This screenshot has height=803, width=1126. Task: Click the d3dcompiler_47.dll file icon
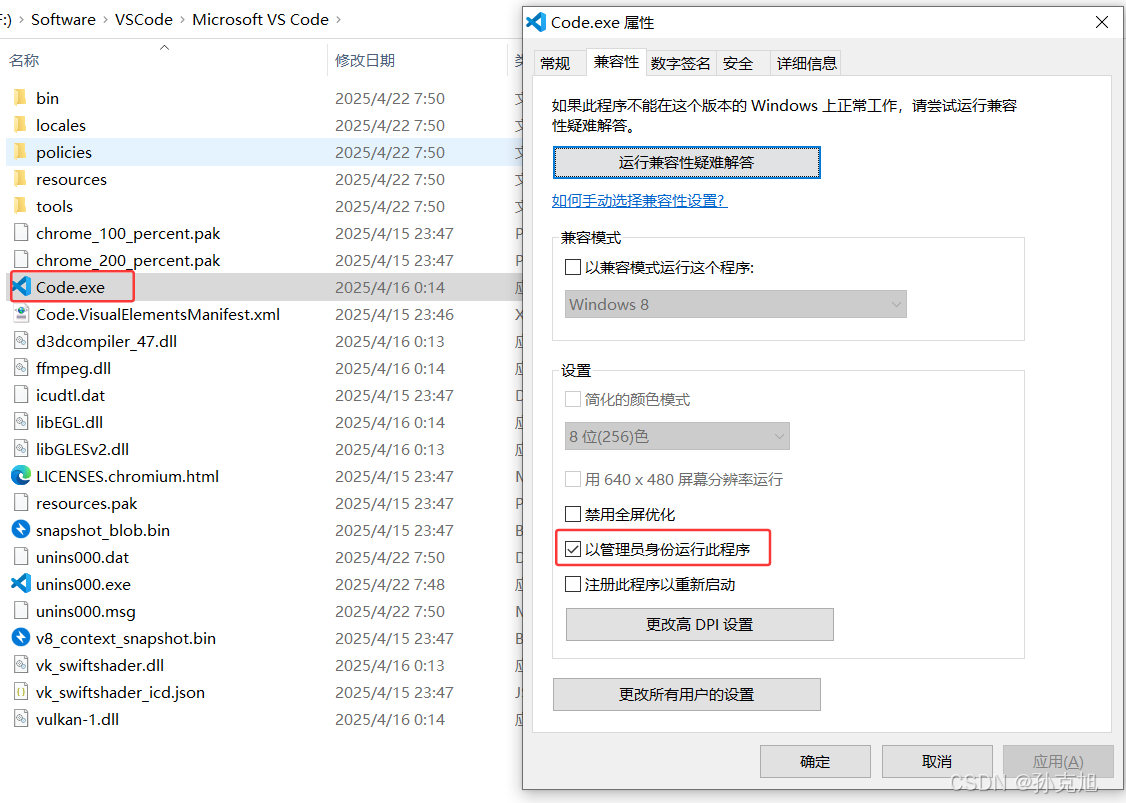pyautogui.click(x=22, y=341)
